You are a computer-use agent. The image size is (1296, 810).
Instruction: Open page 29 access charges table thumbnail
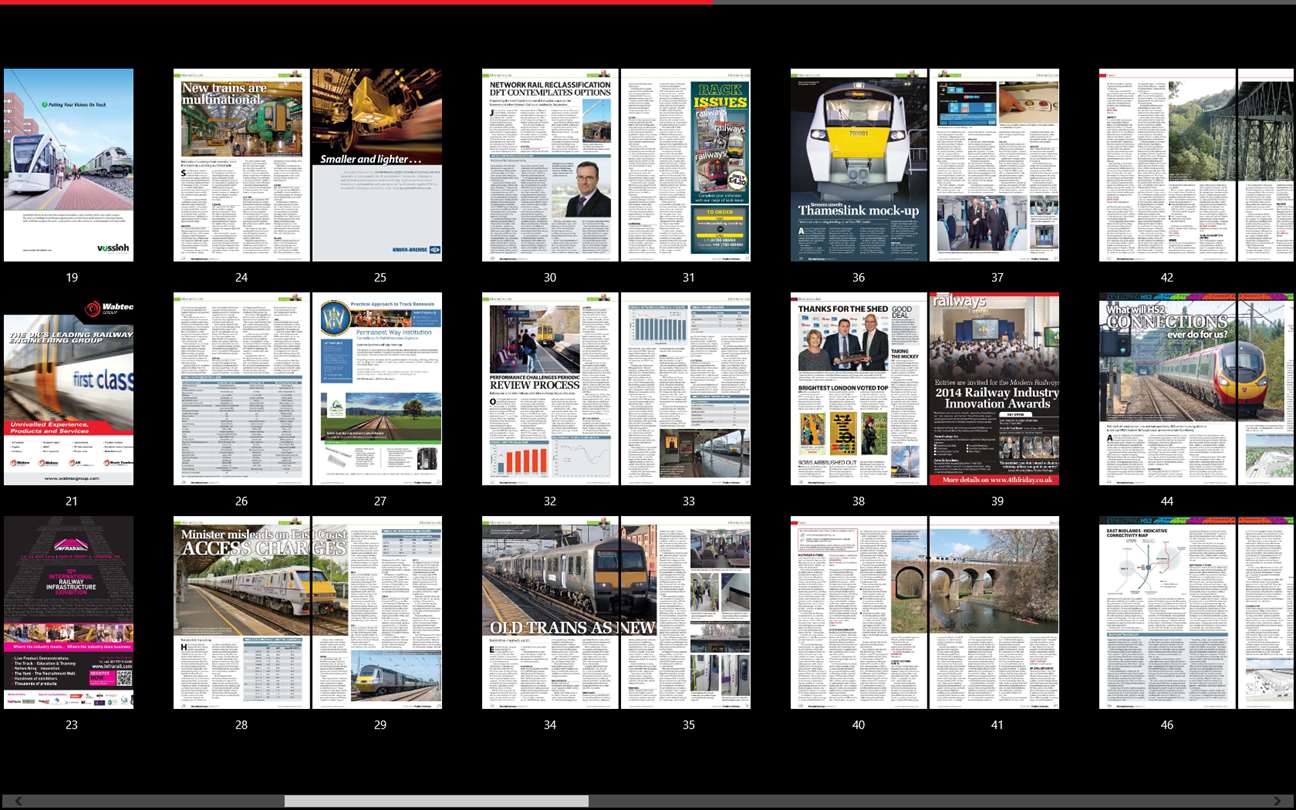pyautogui.click(x=377, y=613)
